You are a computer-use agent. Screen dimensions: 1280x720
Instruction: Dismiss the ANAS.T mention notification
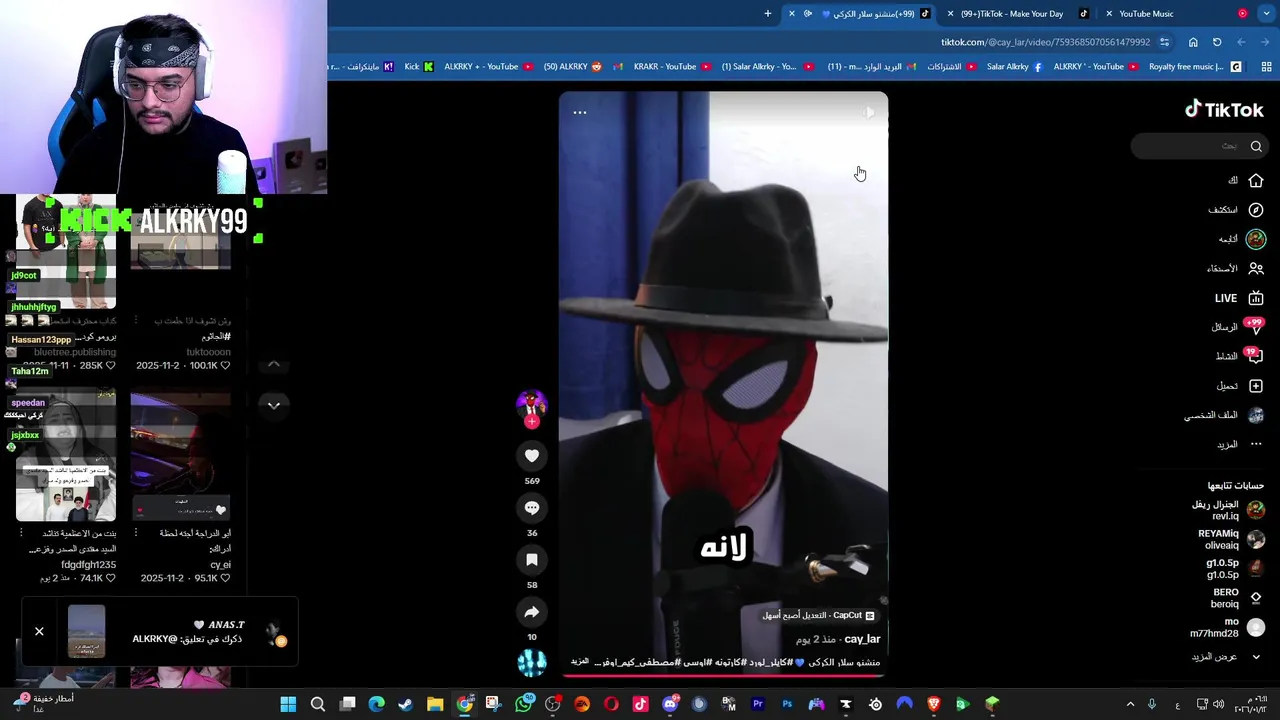pos(39,632)
